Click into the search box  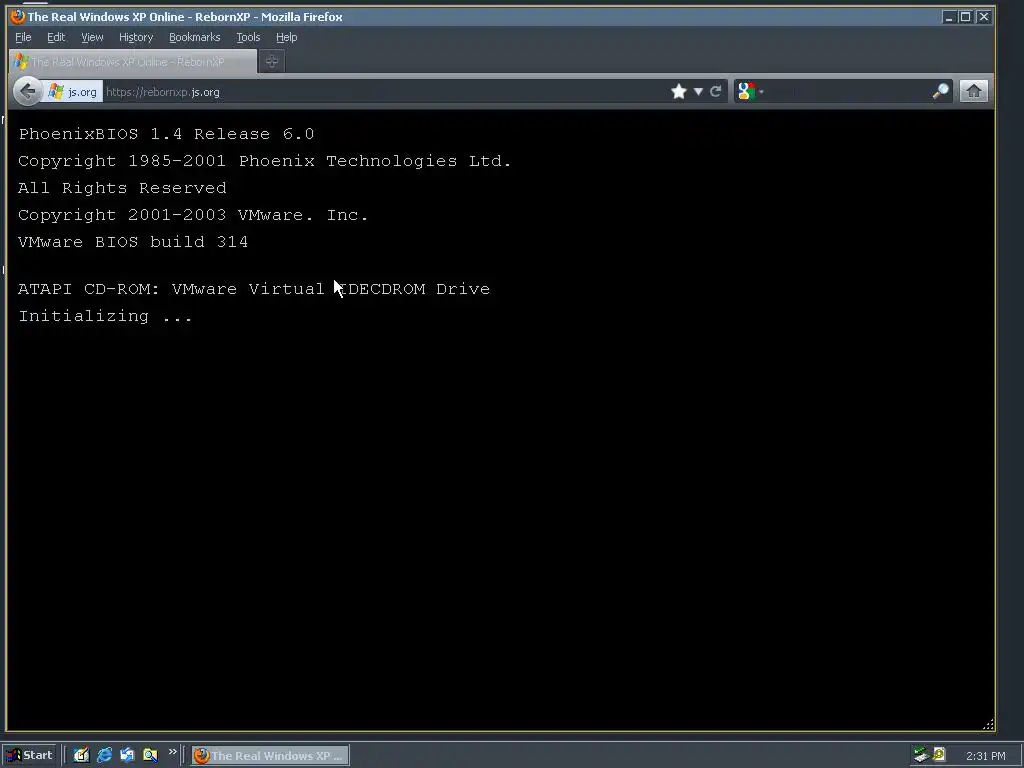[x=848, y=92]
